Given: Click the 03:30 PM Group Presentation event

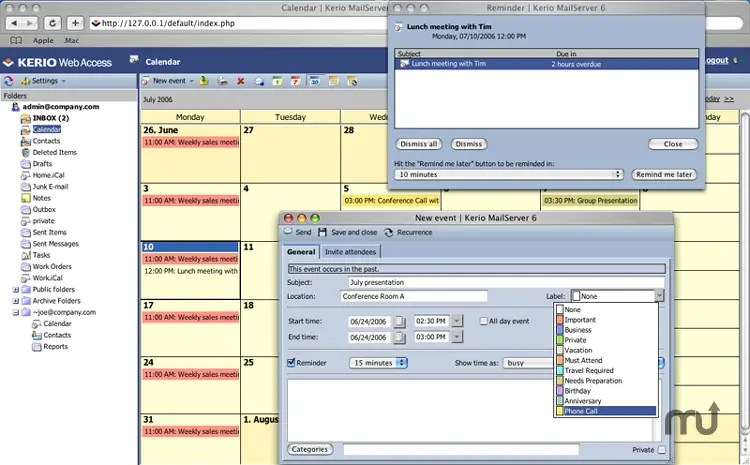Looking at the screenshot, I should (x=590, y=200).
